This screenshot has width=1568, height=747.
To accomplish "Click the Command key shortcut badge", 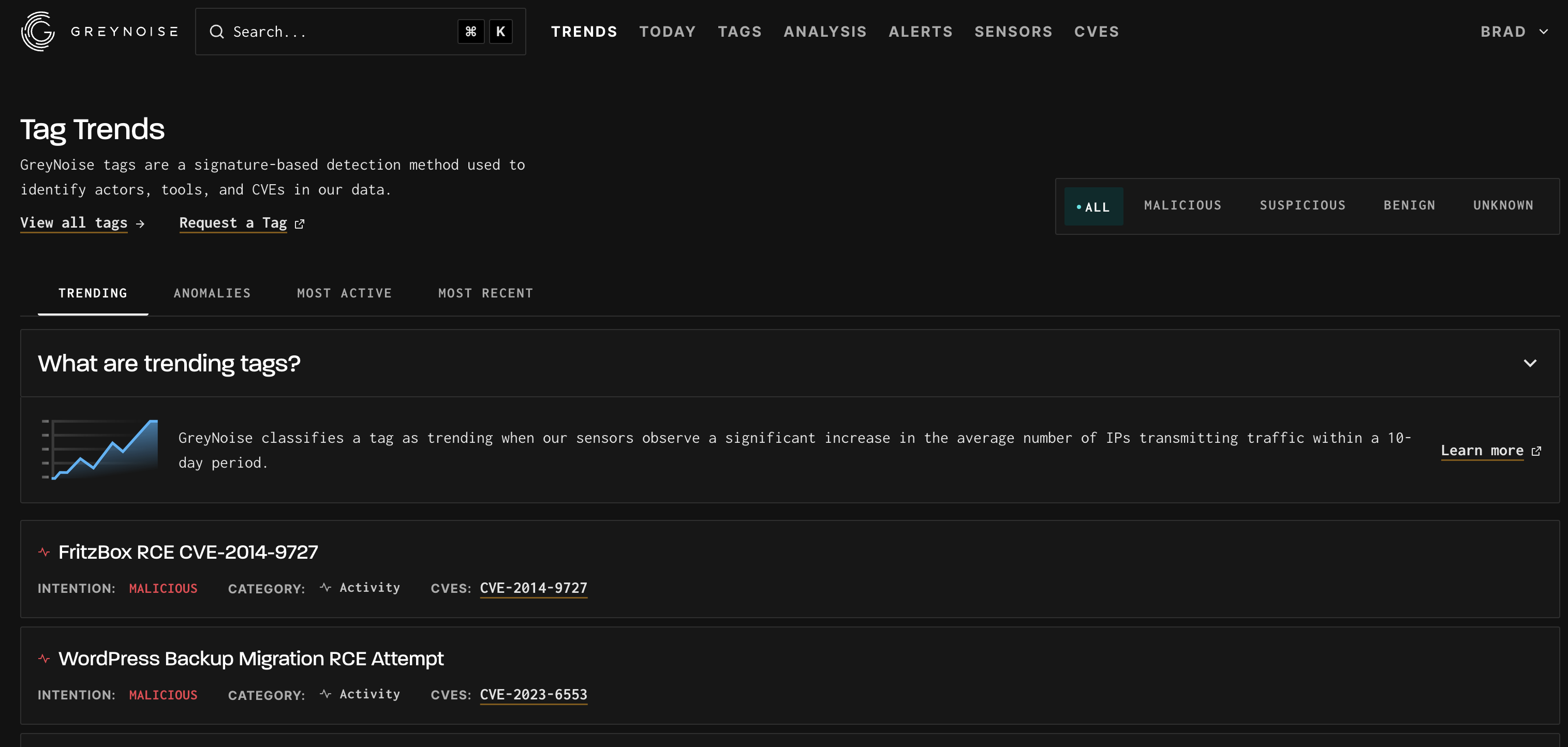I will click(x=470, y=32).
